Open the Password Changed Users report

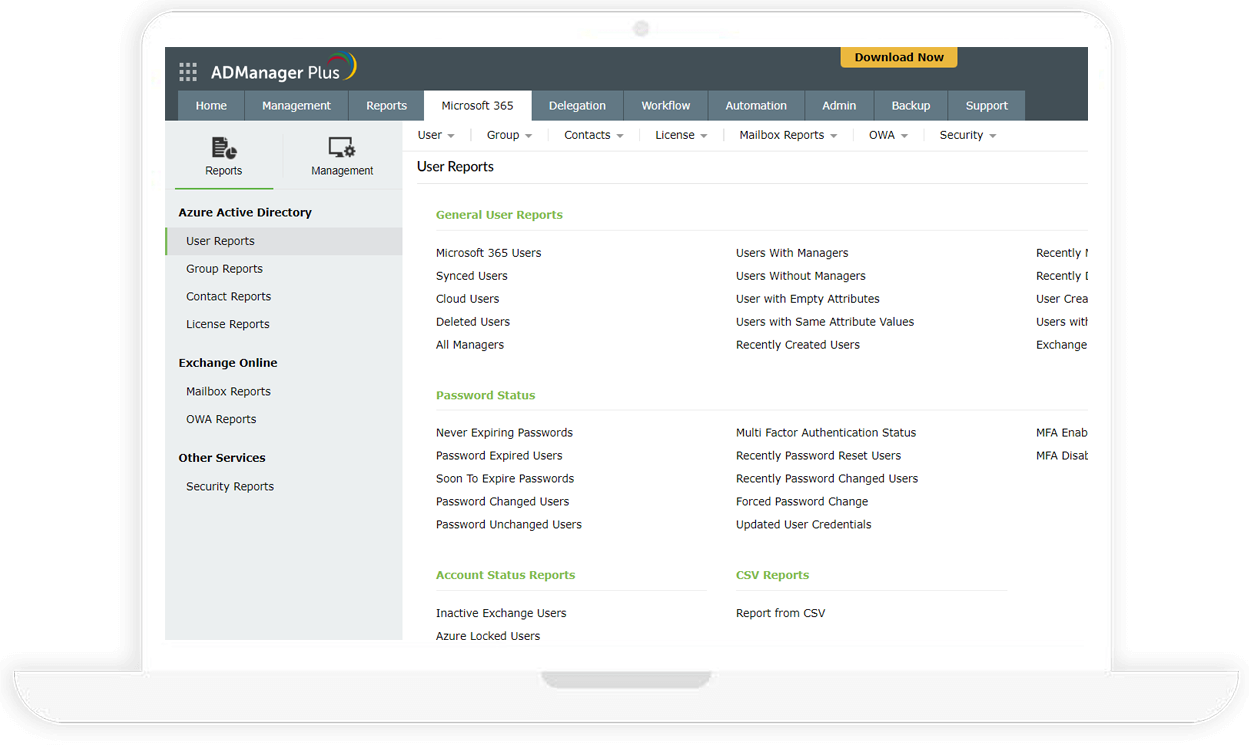tap(502, 502)
